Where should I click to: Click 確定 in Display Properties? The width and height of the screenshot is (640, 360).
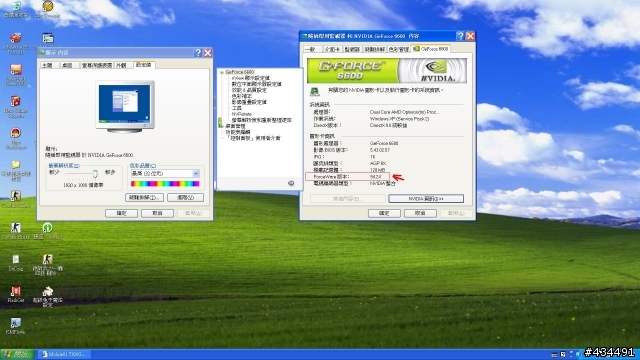point(121,213)
